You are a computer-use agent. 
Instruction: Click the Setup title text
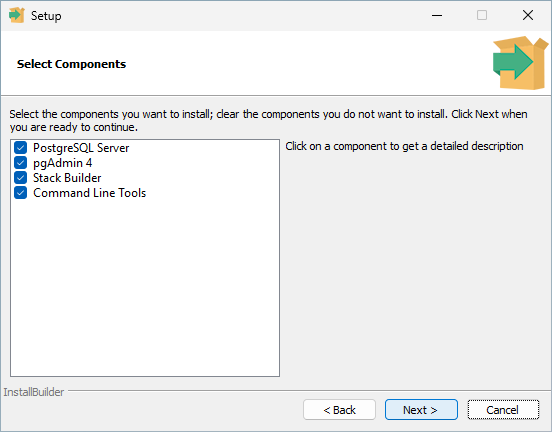(x=46, y=16)
